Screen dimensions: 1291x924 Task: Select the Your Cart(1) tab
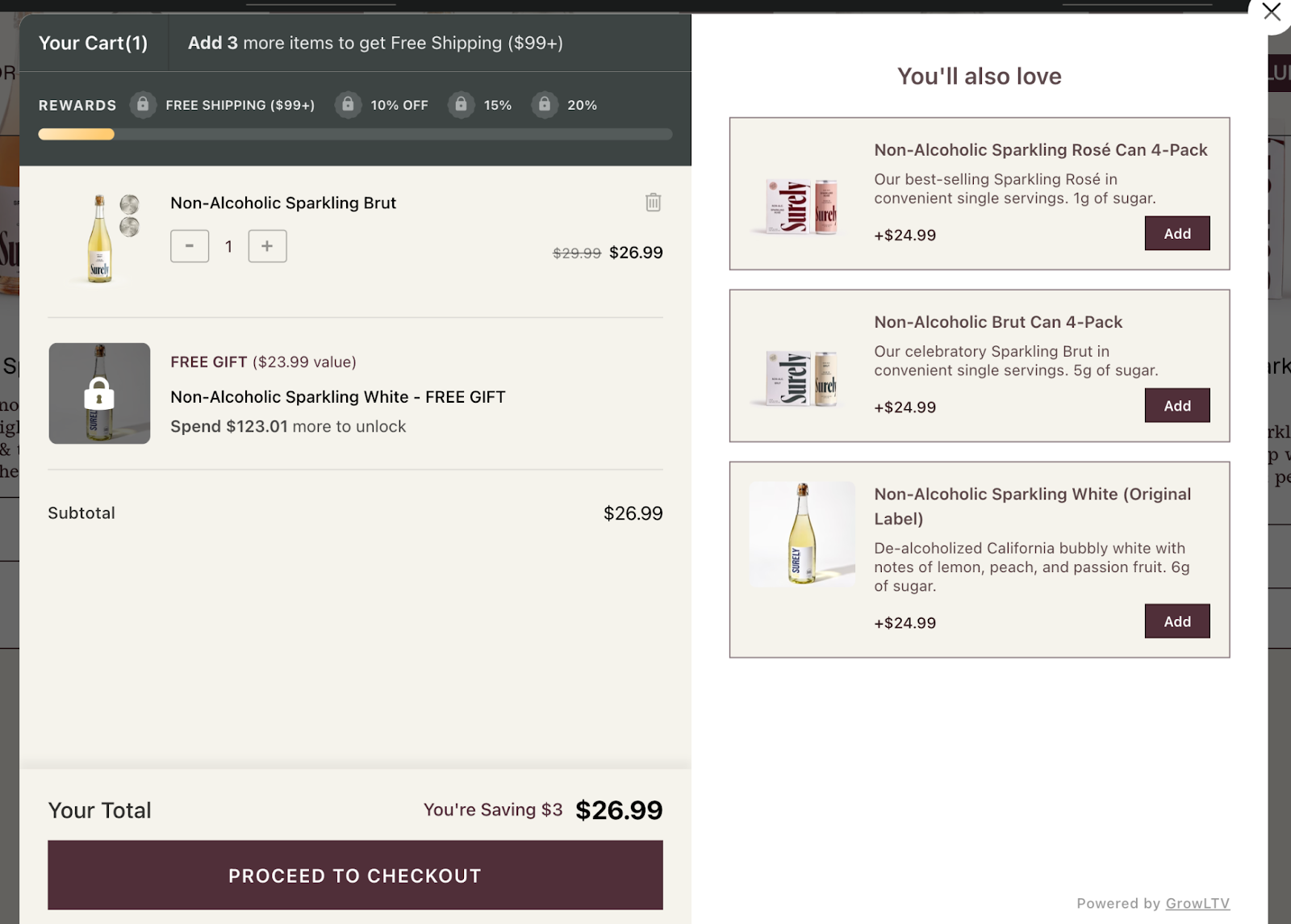click(x=94, y=43)
